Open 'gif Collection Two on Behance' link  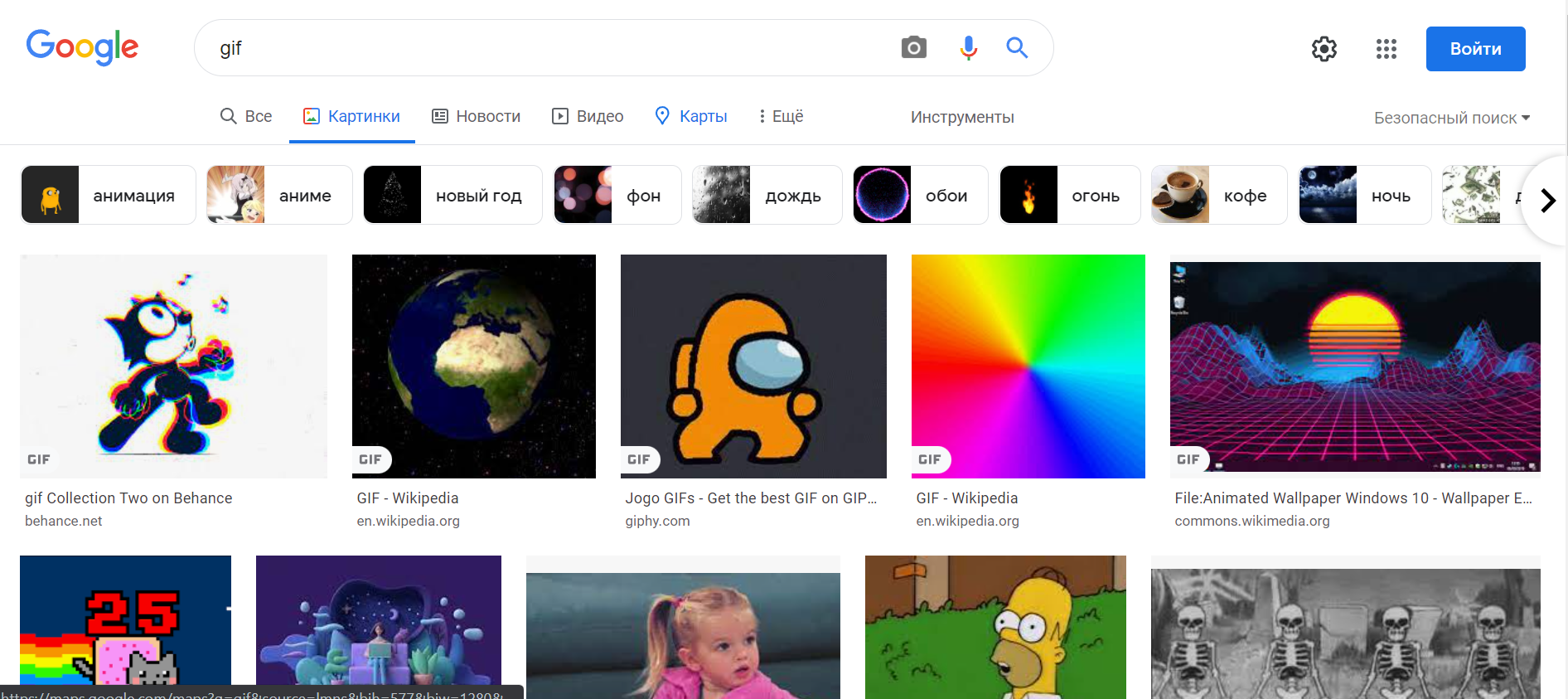click(128, 498)
